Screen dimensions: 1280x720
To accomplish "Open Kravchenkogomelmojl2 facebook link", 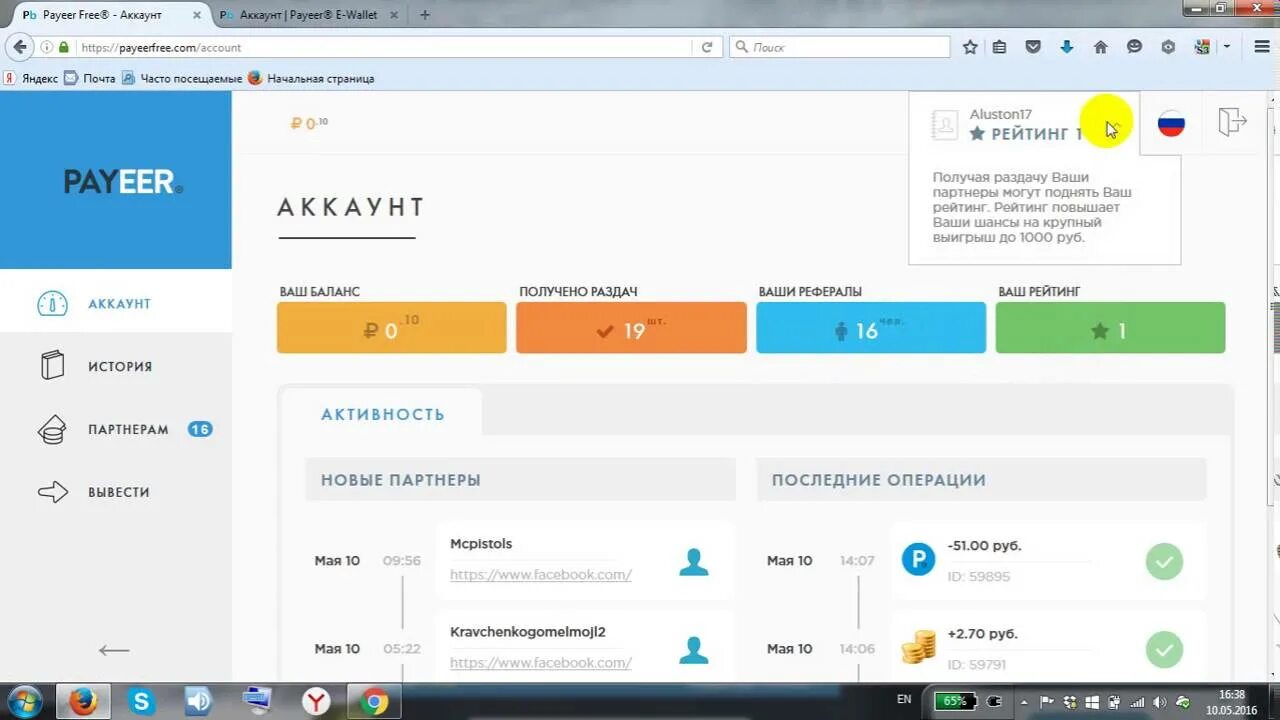I will [x=540, y=662].
